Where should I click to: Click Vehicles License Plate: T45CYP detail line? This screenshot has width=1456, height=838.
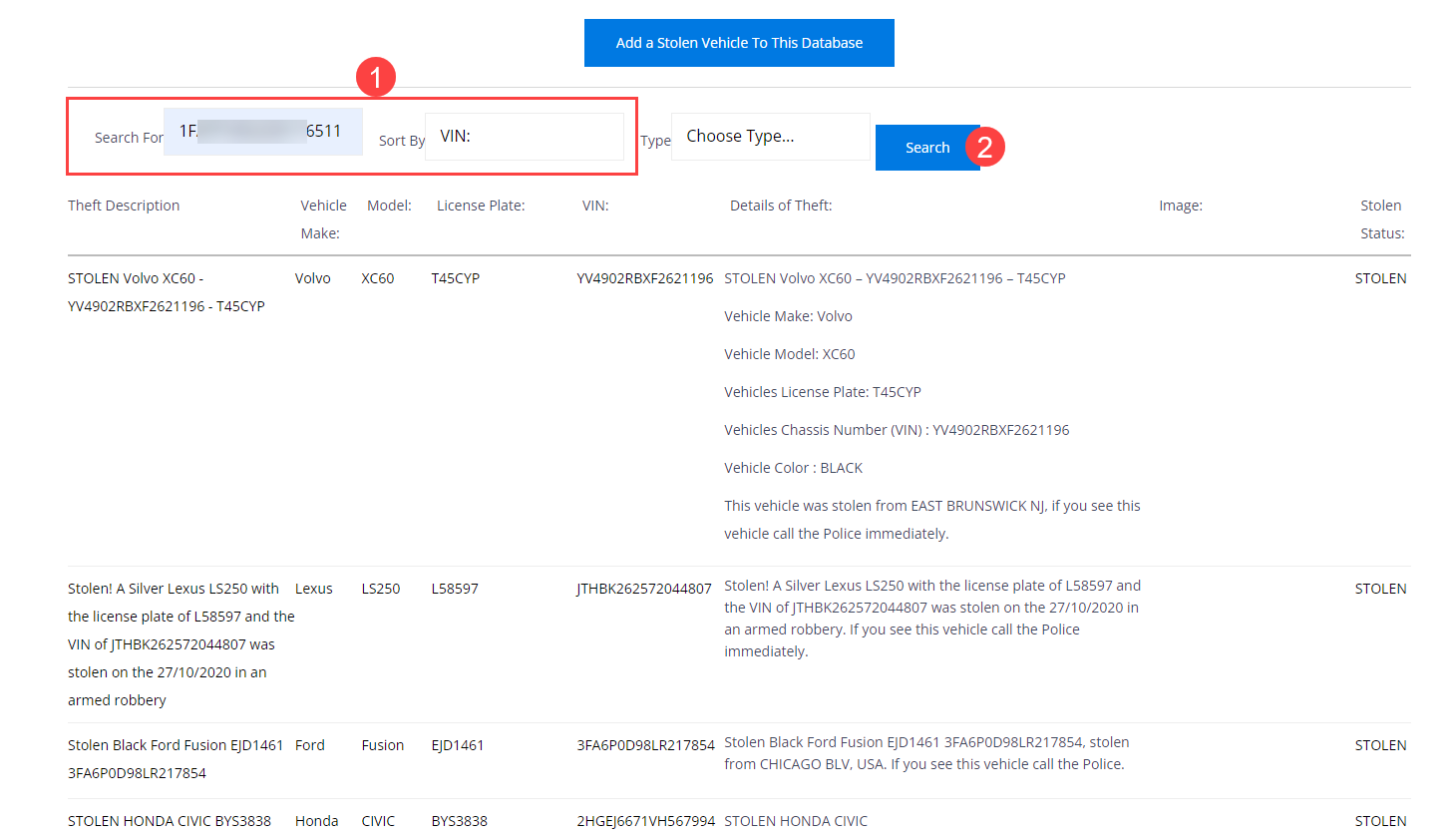tap(823, 392)
